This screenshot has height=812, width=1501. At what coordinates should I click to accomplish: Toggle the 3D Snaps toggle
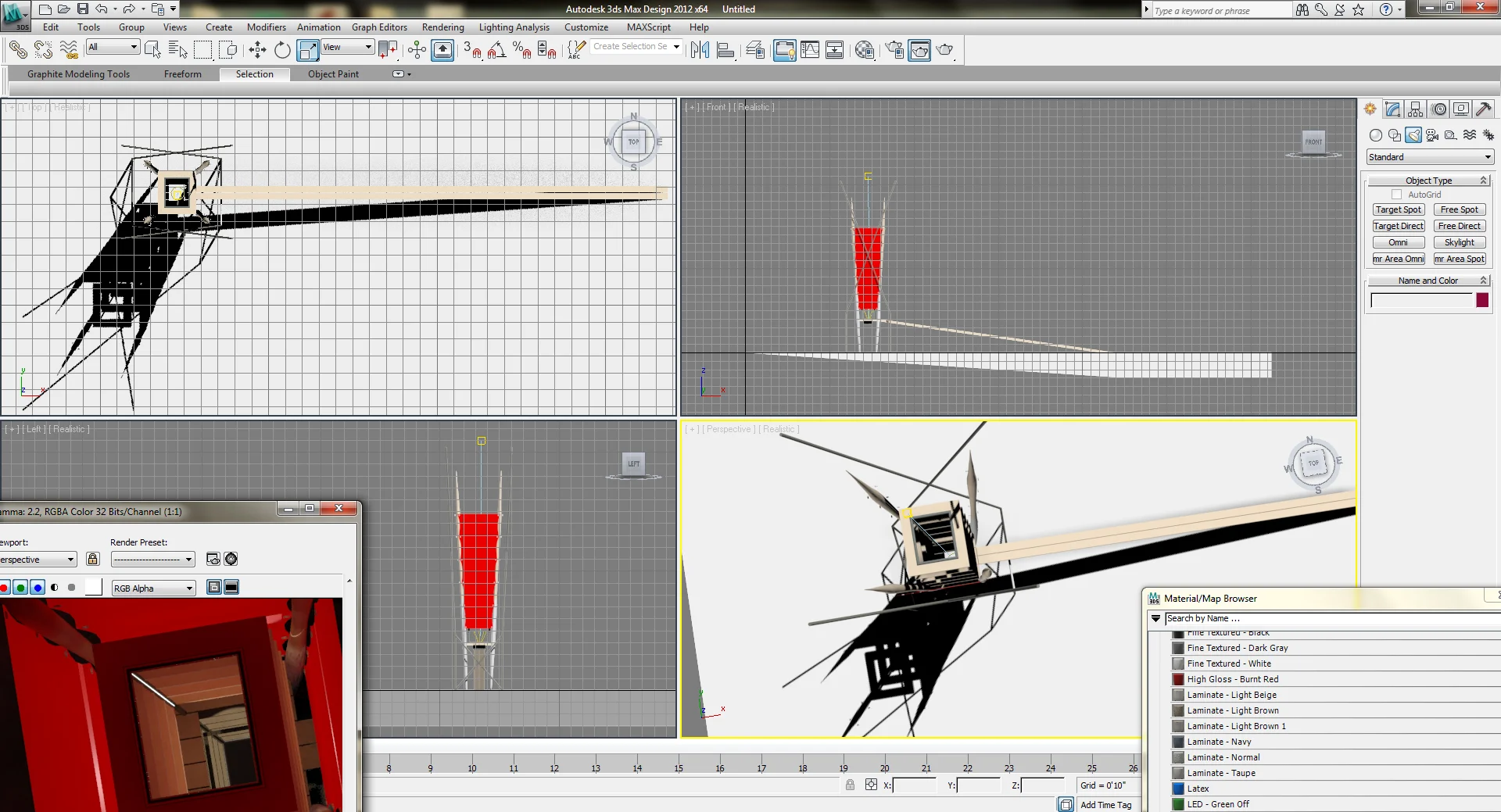point(471,50)
